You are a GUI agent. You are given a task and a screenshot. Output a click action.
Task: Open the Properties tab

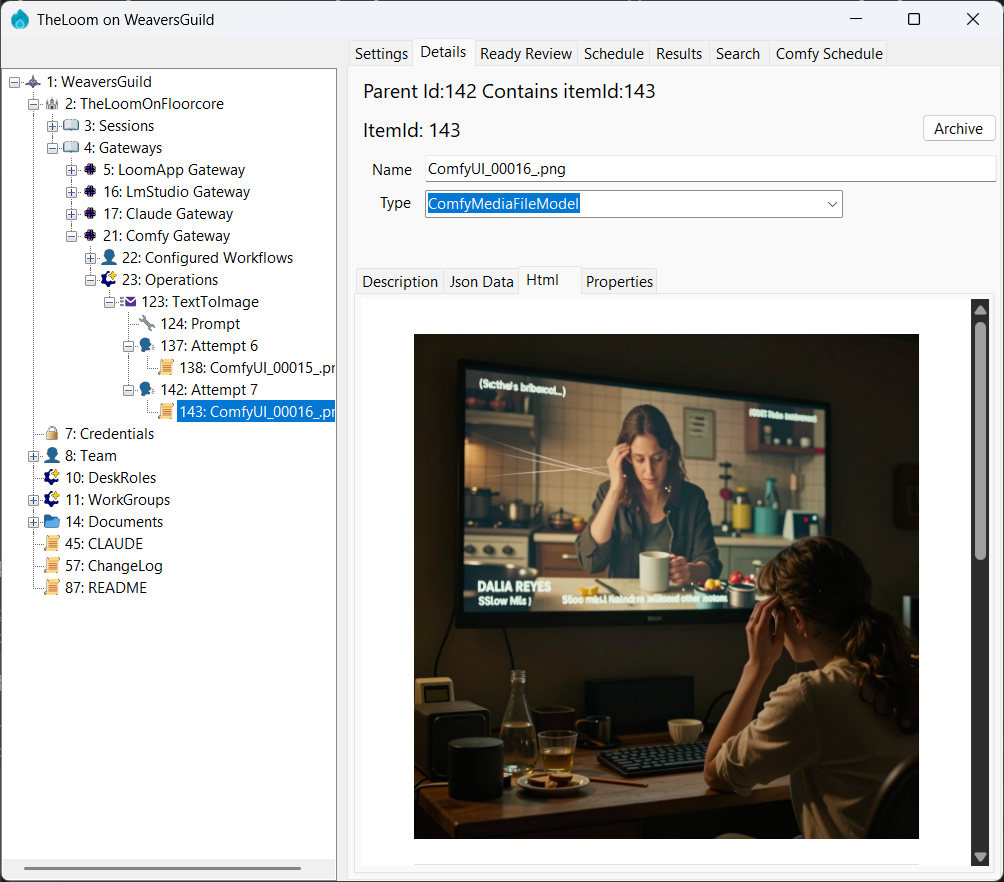[619, 282]
